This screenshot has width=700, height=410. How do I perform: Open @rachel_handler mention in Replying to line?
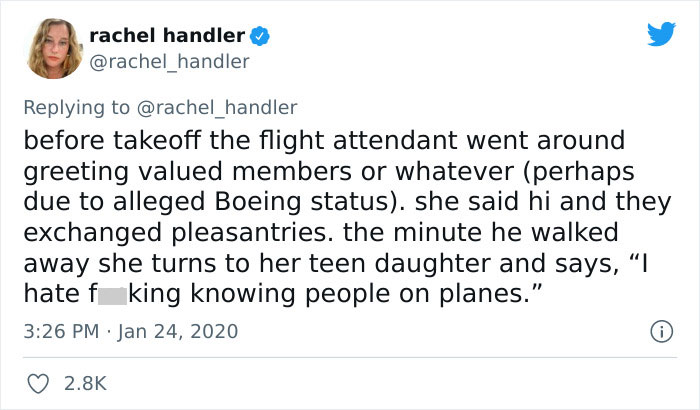tap(222, 106)
